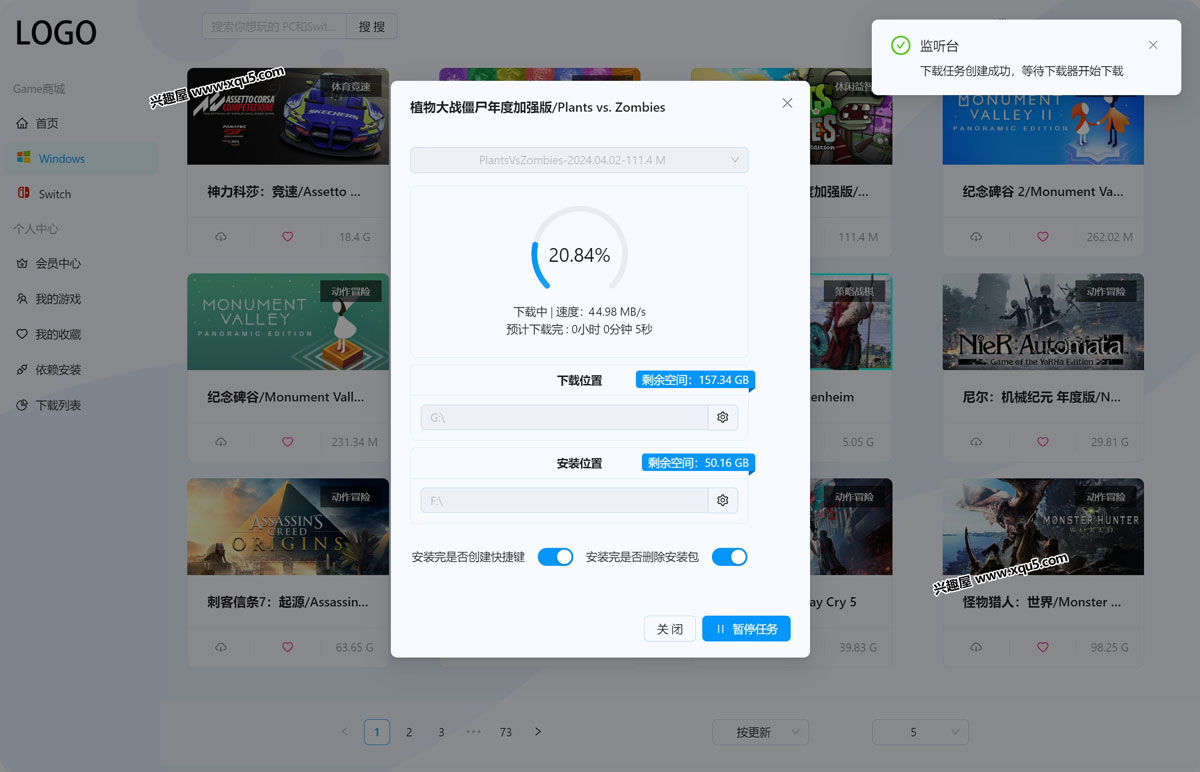1200x772 pixels.
Task: Click the heart icon beside 我的收藏
Action: click(x=23, y=334)
